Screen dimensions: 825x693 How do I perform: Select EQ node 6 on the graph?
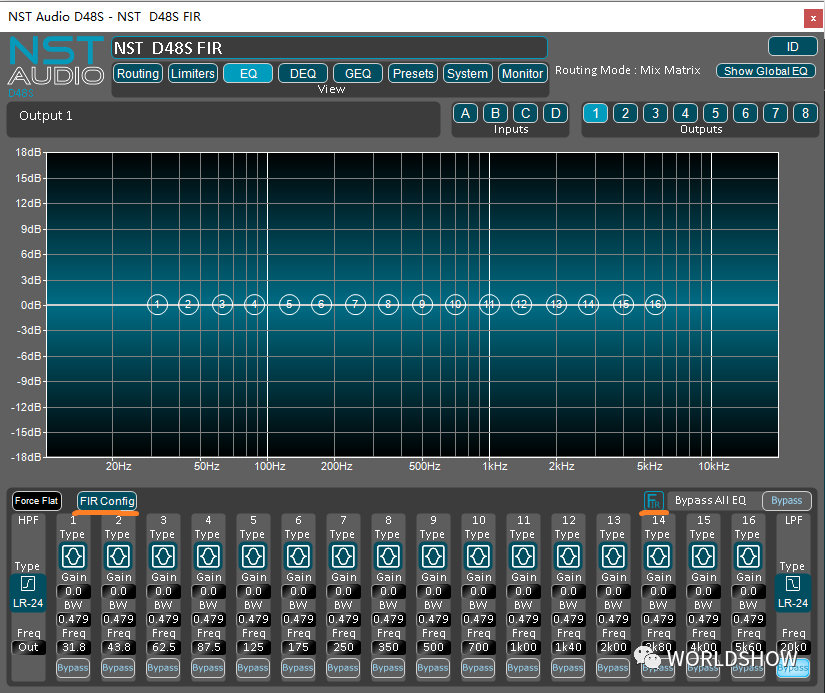[321, 304]
